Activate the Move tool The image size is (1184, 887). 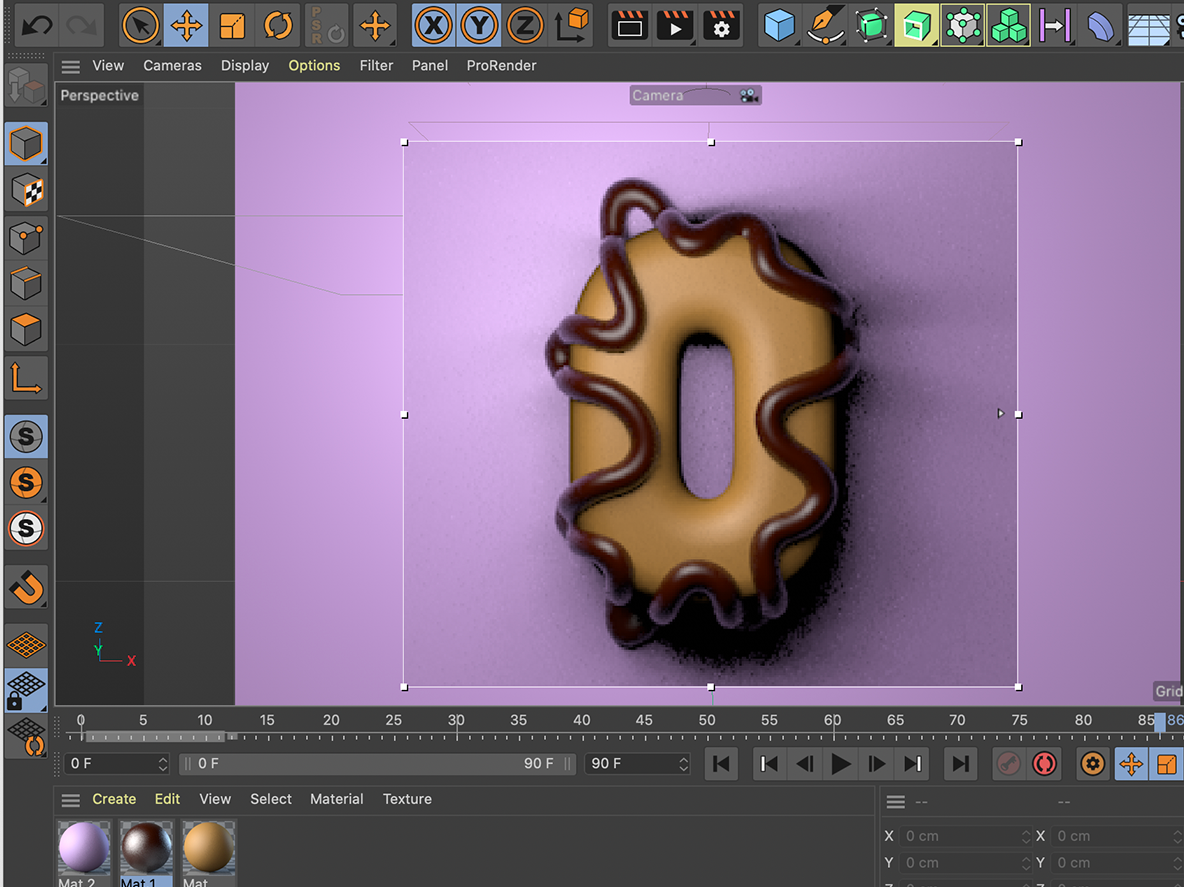coord(186,25)
